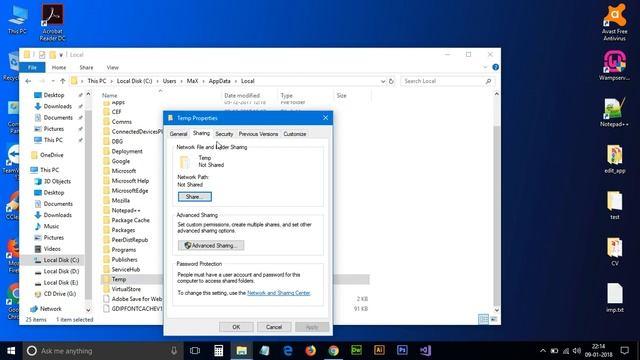This screenshot has height=360, width=640.
Task: Launch Google Chrome from the taskbar
Action: click(333, 351)
